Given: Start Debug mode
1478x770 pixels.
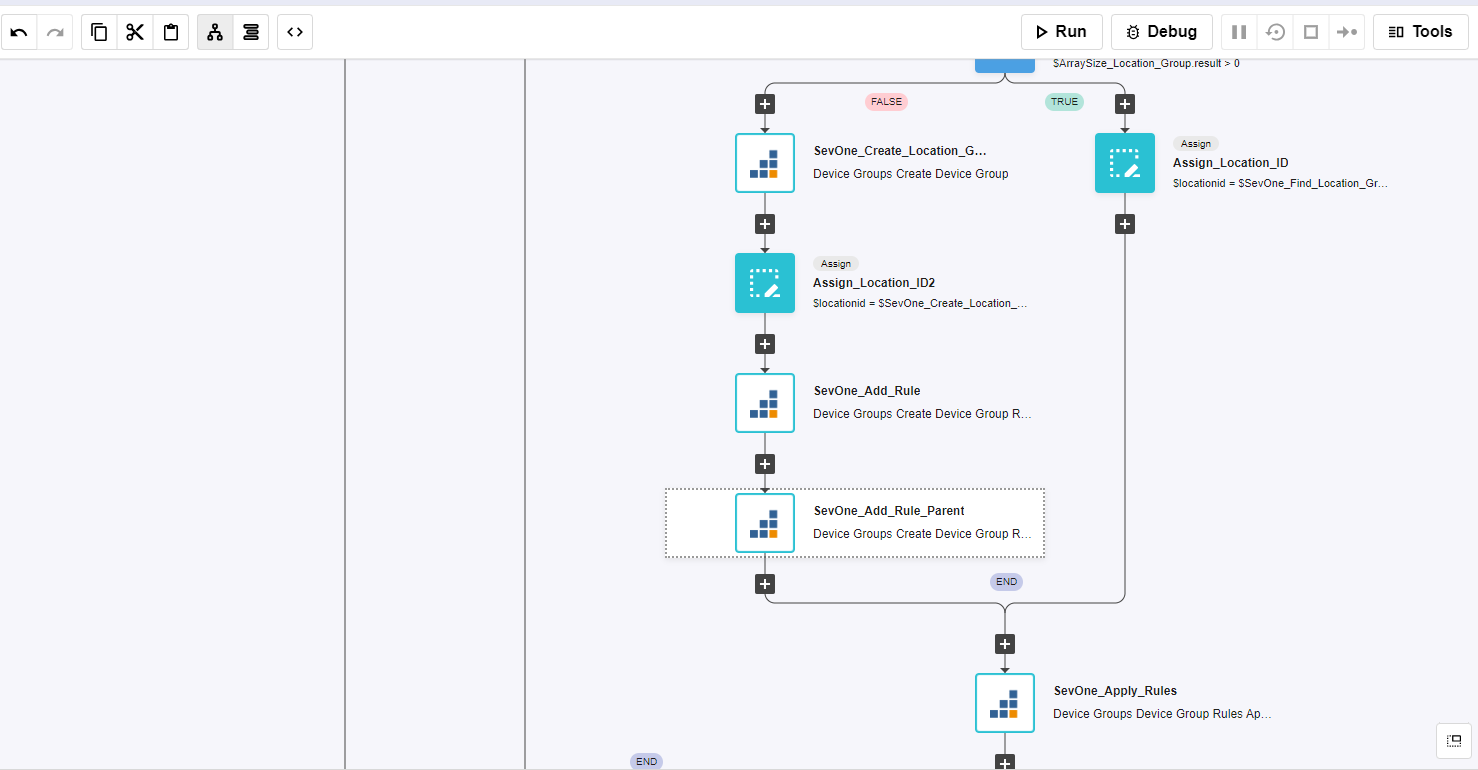Looking at the screenshot, I should pos(1162,32).
